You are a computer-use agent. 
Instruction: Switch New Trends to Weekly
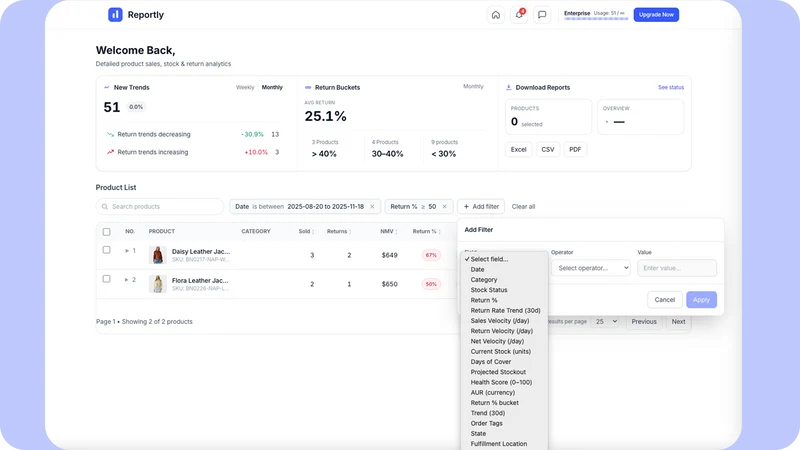pos(245,87)
